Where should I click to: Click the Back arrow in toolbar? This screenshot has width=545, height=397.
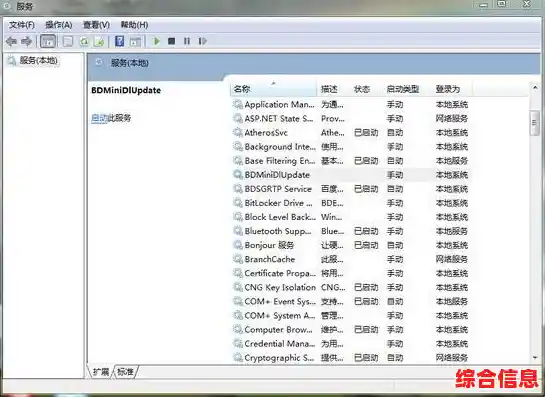(11, 41)
